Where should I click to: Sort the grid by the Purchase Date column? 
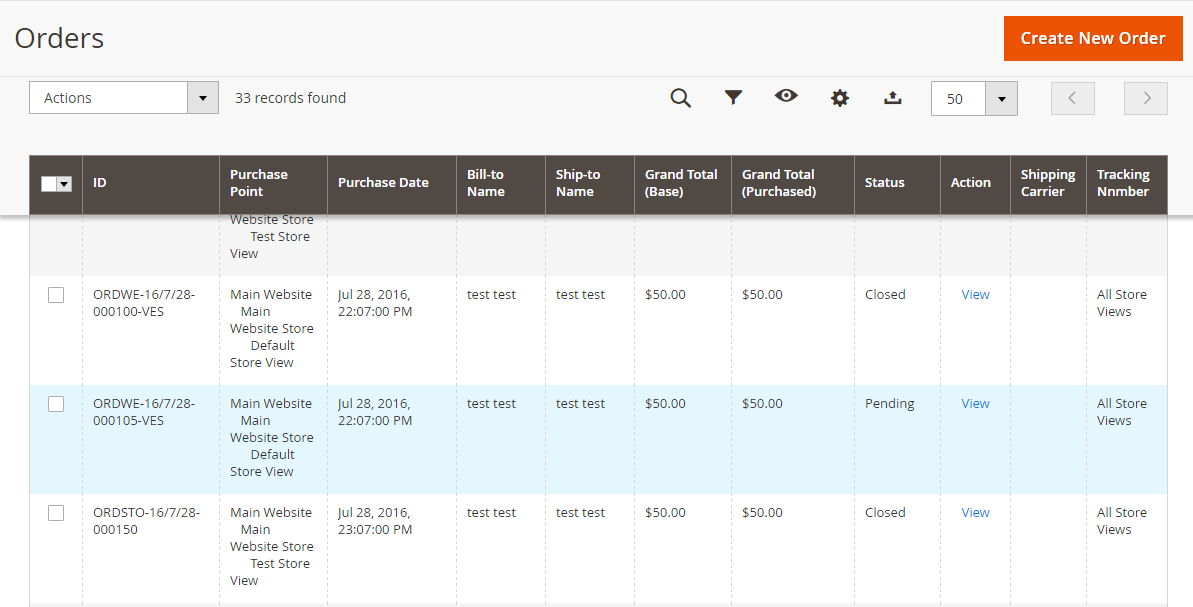tap(383, 182)
